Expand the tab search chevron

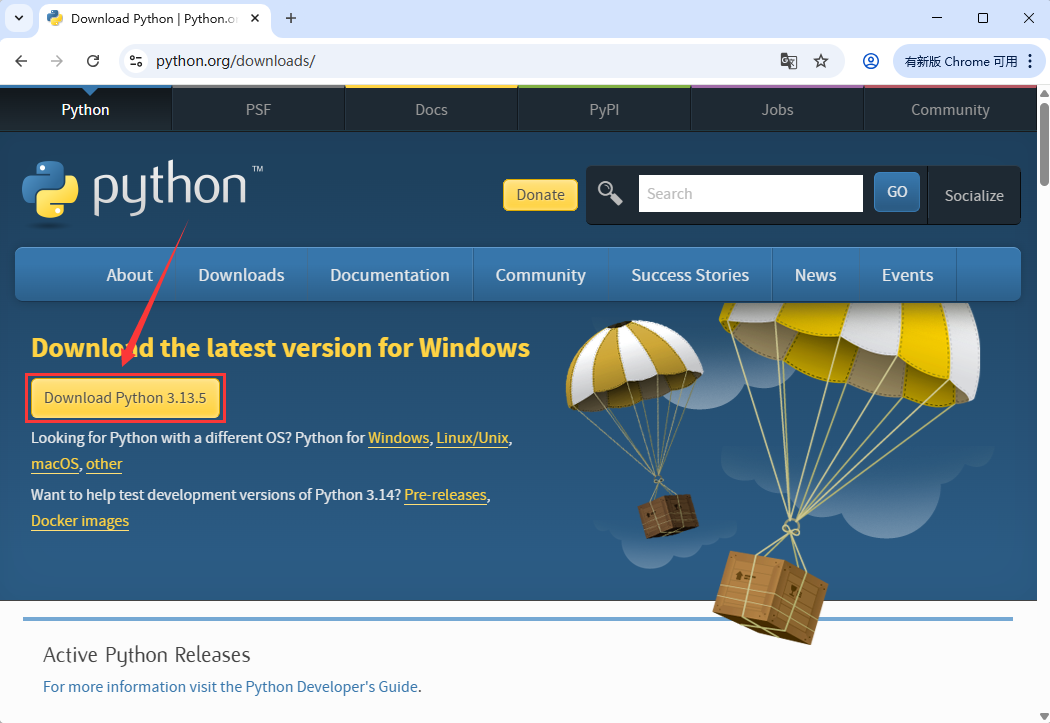pos(18,18)
